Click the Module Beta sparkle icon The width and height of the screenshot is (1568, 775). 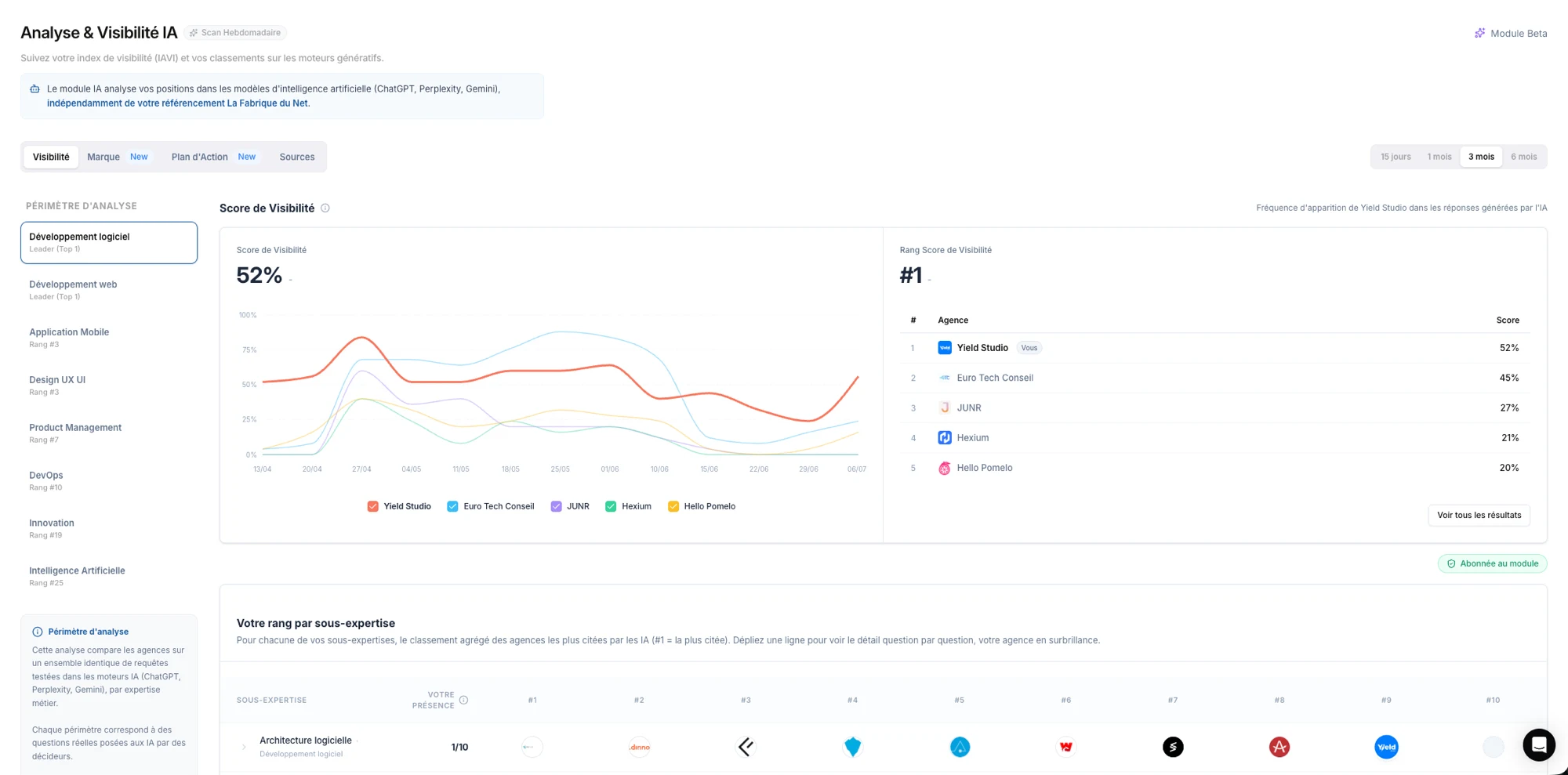pos(1479,33)
